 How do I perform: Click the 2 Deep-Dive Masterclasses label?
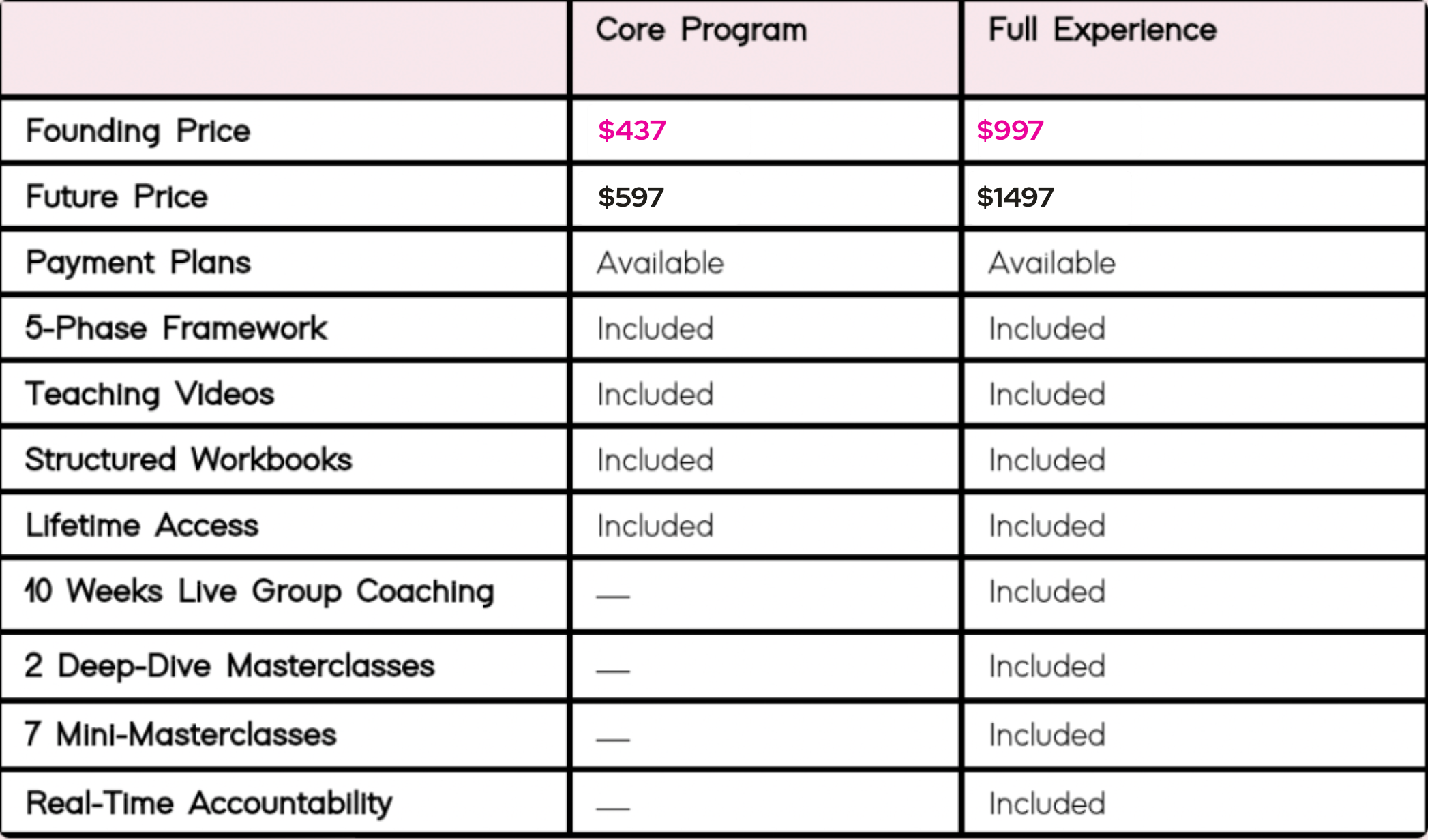(230, 666)
